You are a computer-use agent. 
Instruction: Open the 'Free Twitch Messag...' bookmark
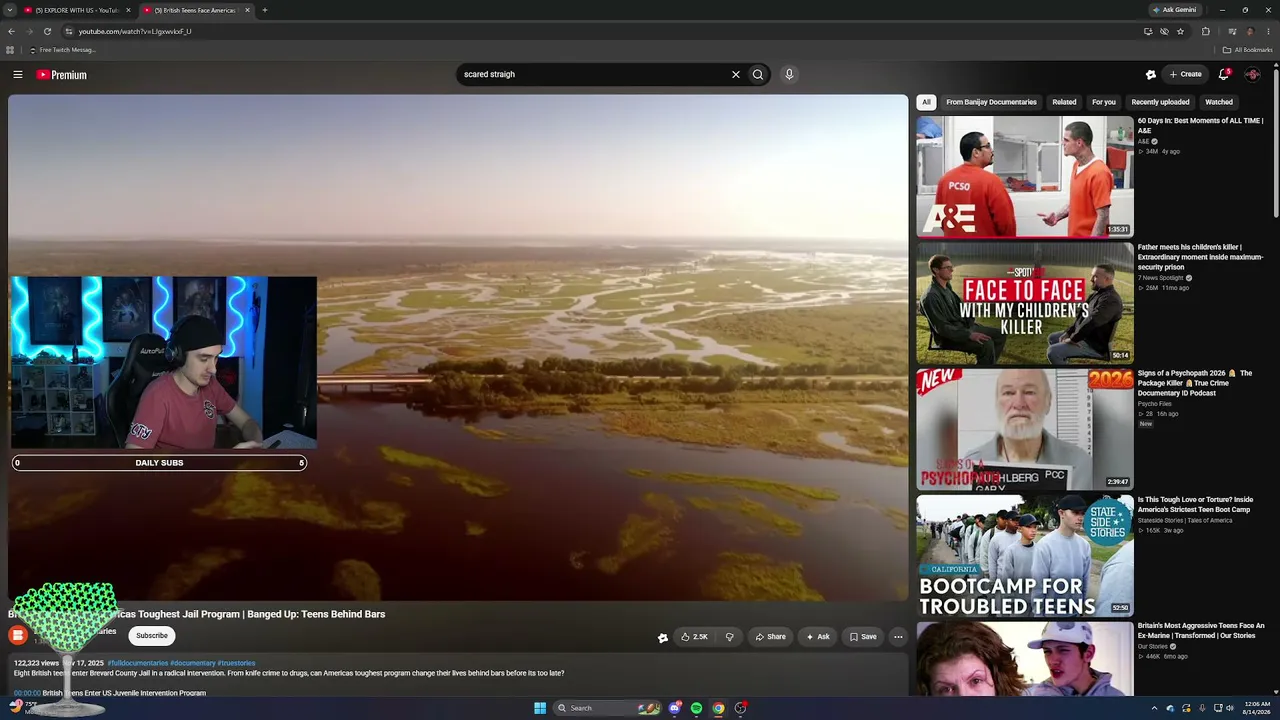(62, 50)
